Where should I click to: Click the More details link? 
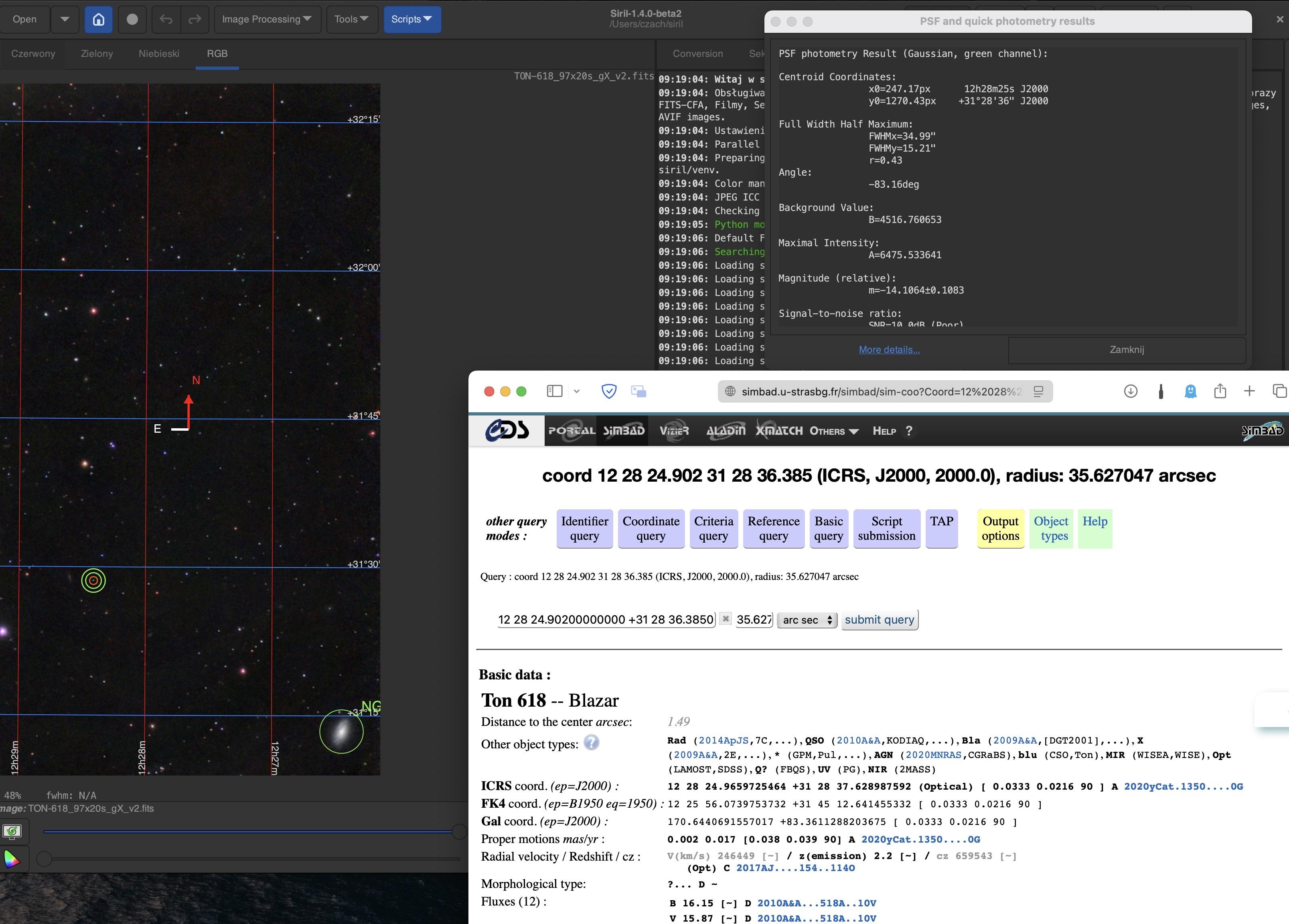coord(890,349)
